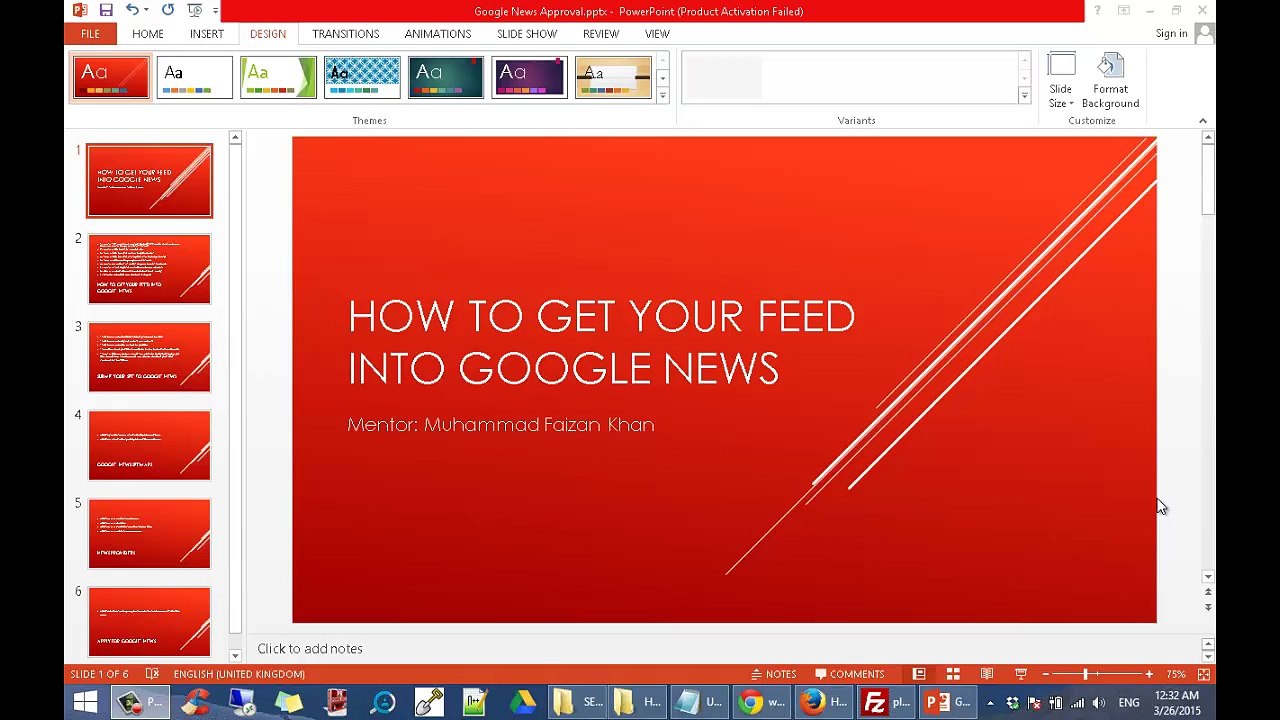Open FileZilla from the taskbar
1280x720 pixels.
point(886,702)
